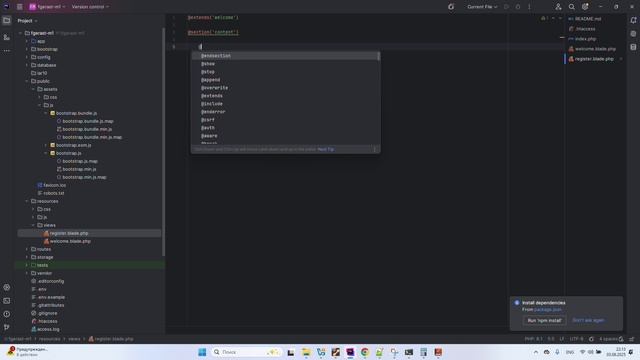Expand the routes folder
This screenshot has width=640, height=360.
27,249
